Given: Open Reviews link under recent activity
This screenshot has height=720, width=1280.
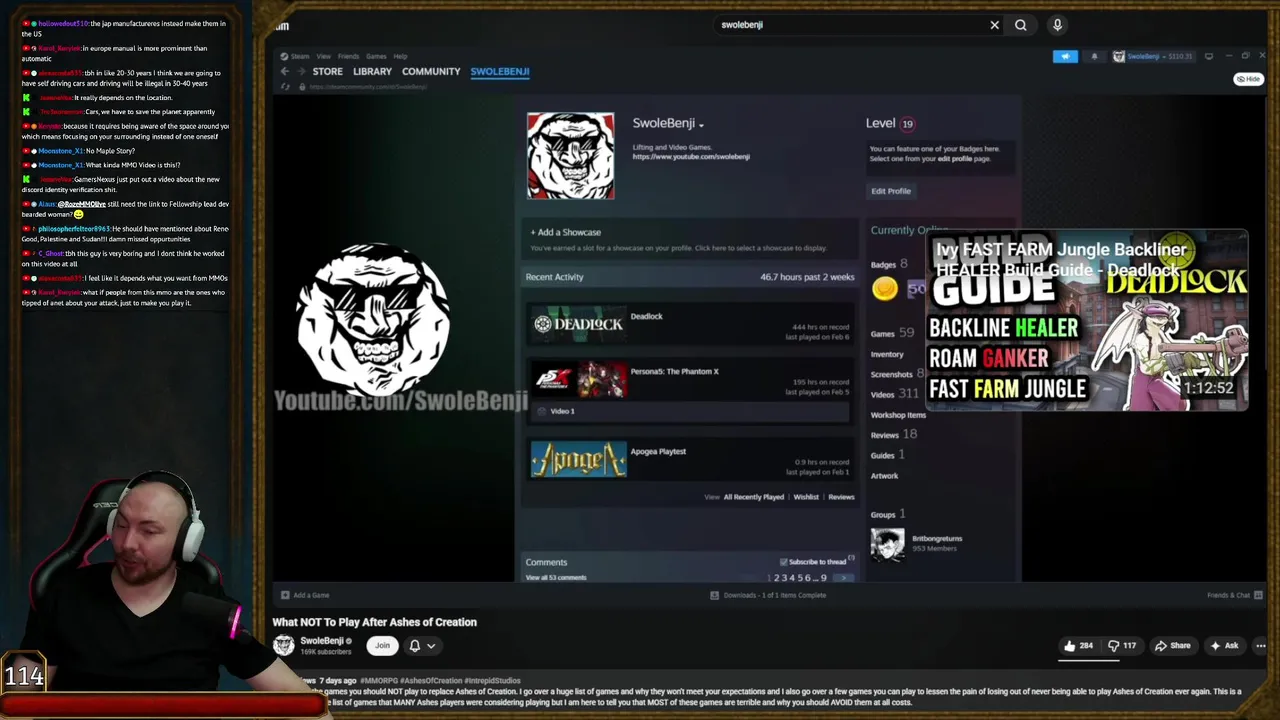Looking at the screenshot, I should (x=841, y=497).
